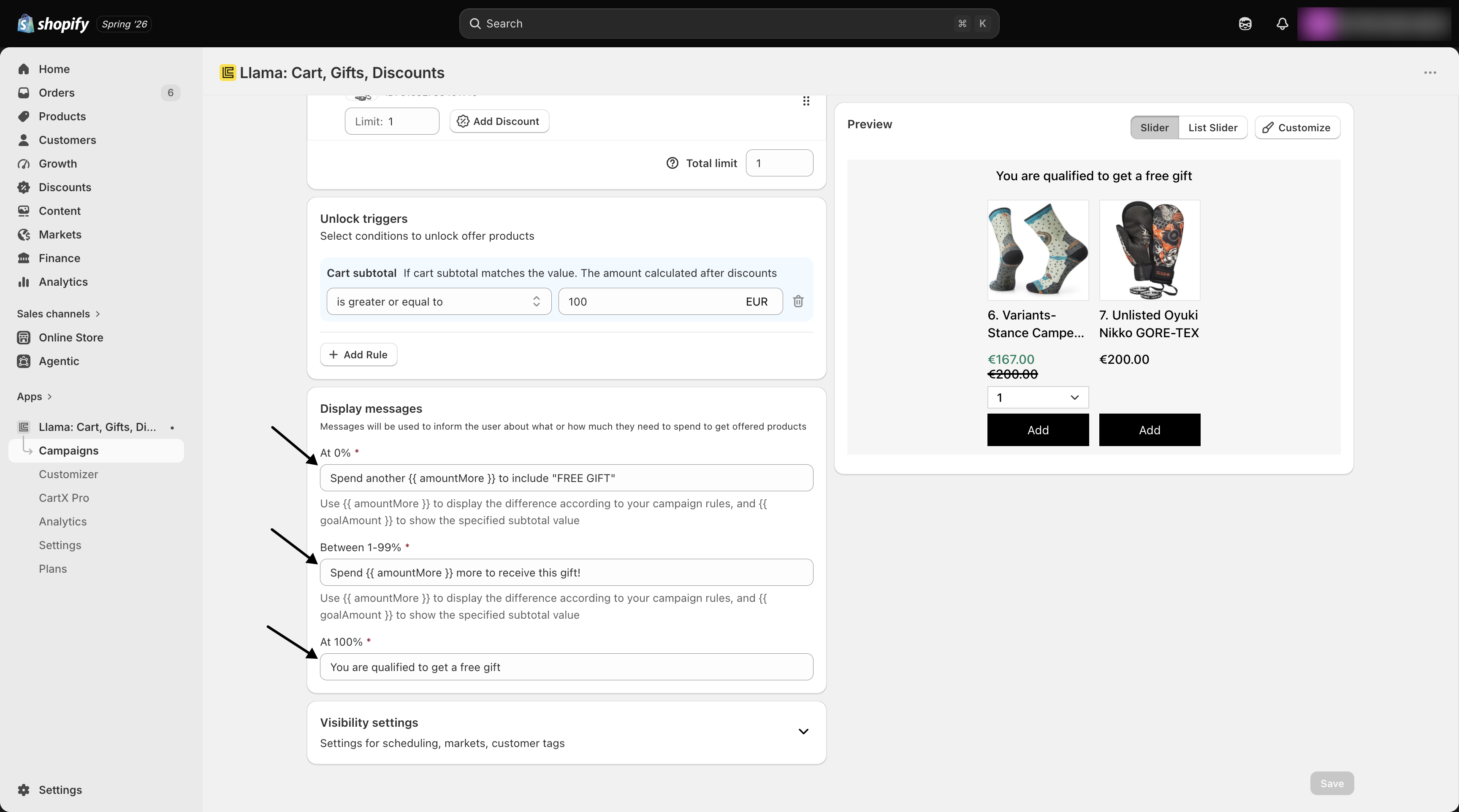Open the Customizer submenu item
Screen dimensions: 1459x812
pyautogui.click(x=68, y=474)
